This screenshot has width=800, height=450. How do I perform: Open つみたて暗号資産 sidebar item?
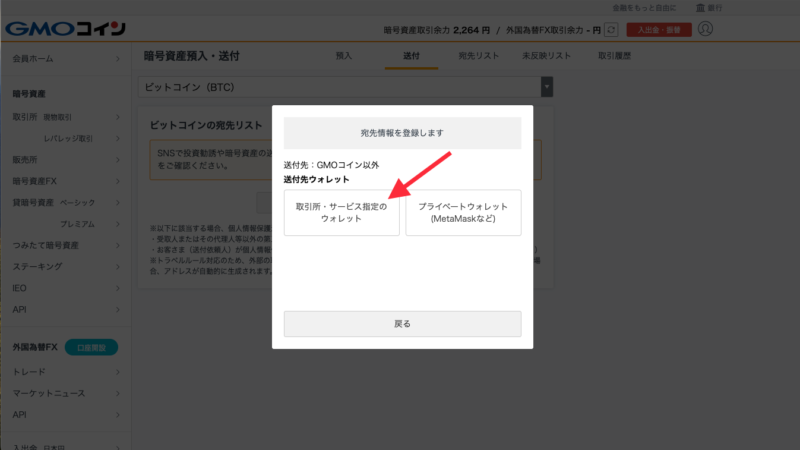pos(66,245)
